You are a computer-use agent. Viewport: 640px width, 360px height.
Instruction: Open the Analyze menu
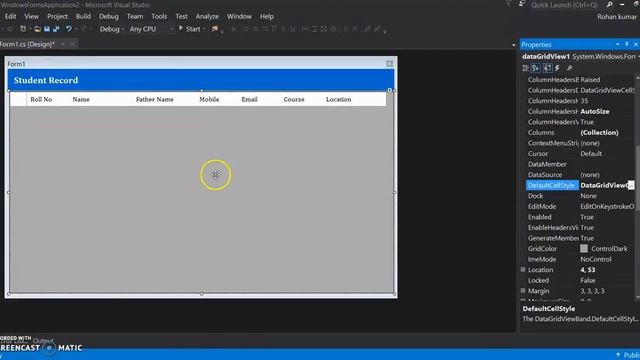click(x=207, y=16)
